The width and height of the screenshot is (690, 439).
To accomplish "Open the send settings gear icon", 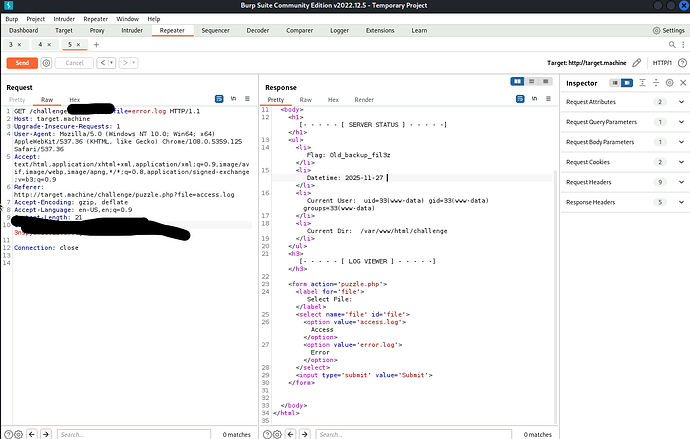I will [x=47, y=63].
